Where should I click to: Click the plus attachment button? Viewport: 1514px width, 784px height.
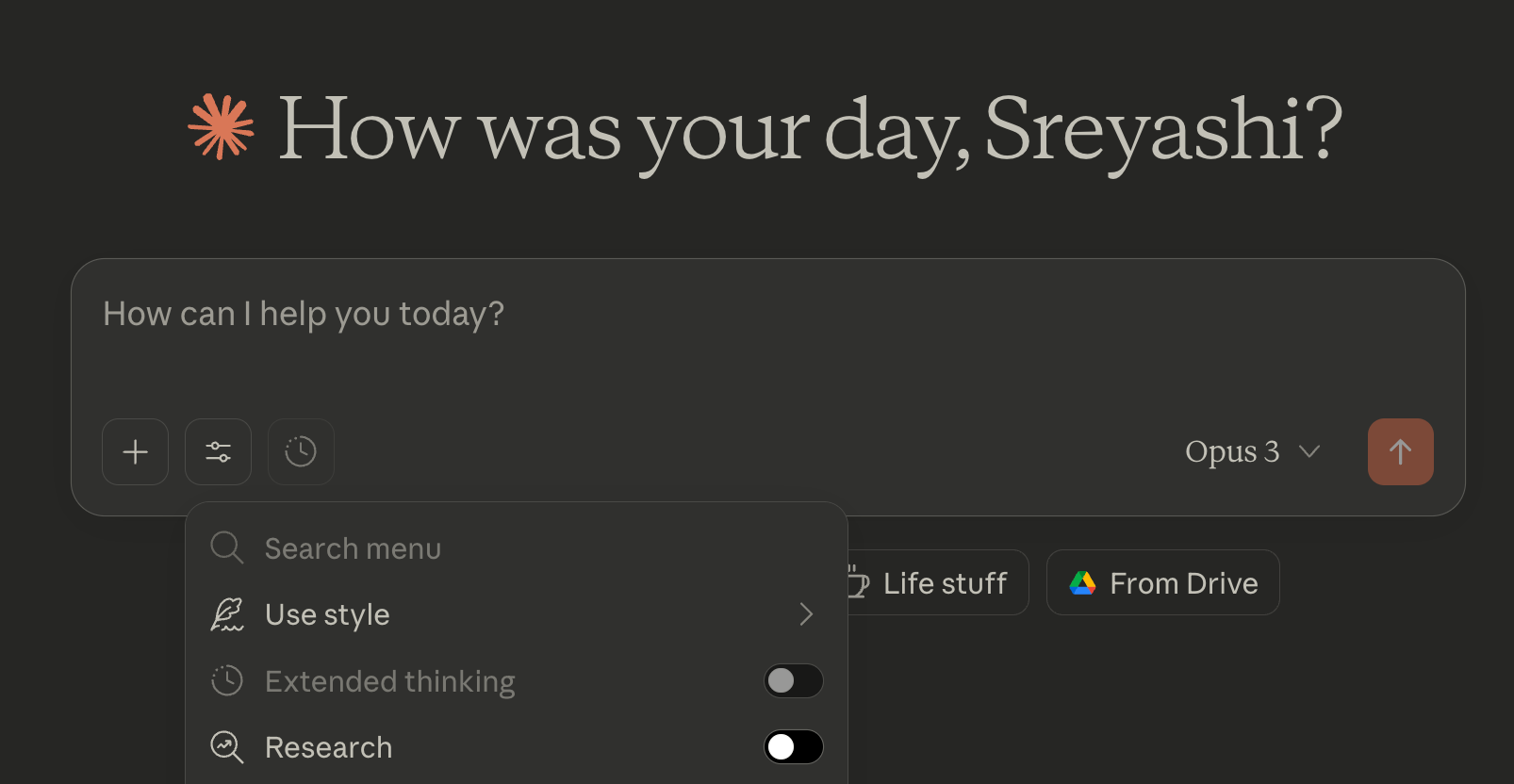coord(135,451)
